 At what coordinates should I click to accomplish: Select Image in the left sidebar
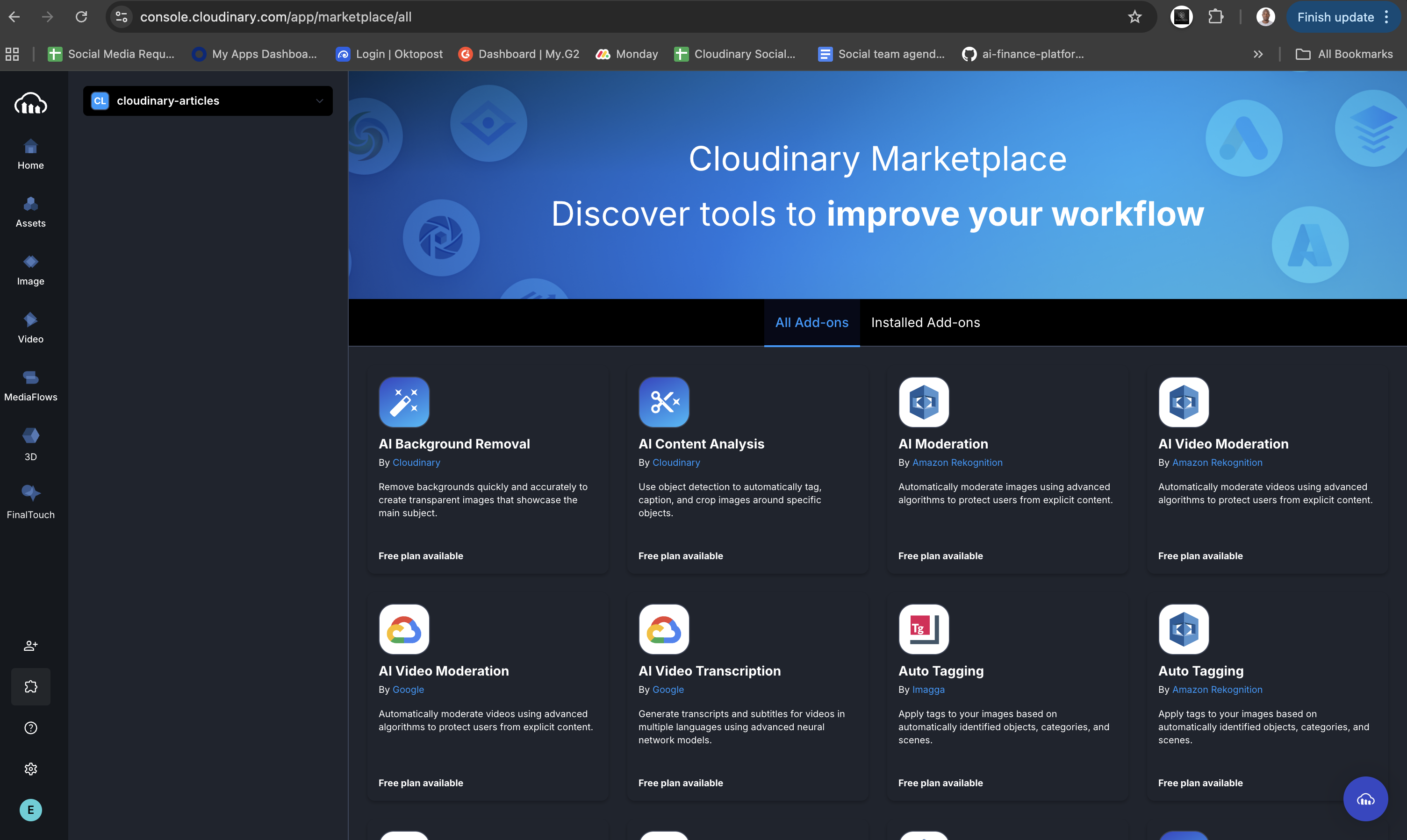coord(30,271)
